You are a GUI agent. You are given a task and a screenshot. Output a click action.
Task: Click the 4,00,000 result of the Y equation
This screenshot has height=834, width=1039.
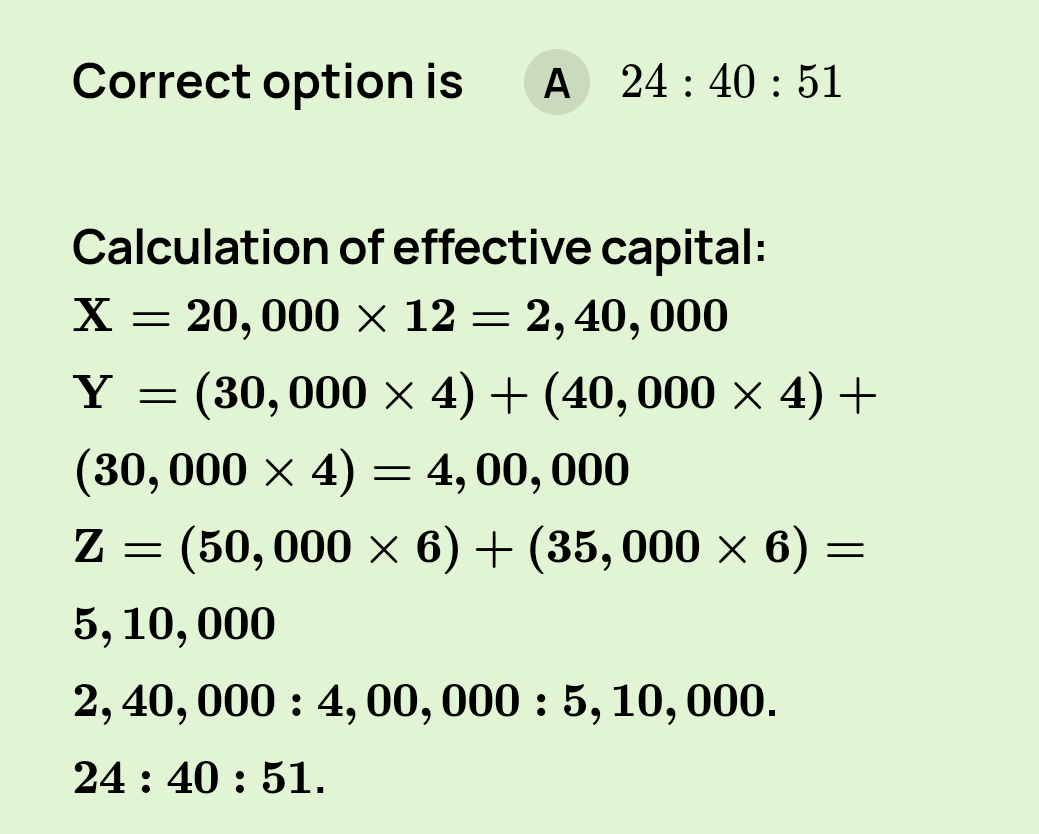click(528, 471)
